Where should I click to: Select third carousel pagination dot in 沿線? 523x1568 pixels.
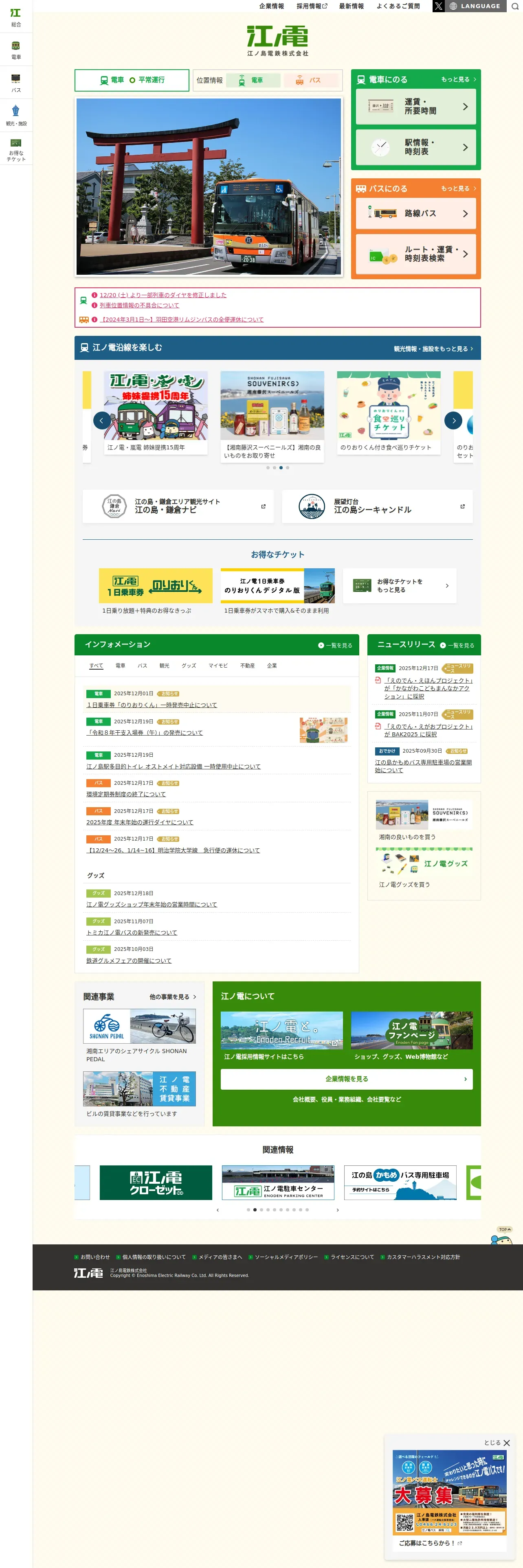(x=281, y=467)
